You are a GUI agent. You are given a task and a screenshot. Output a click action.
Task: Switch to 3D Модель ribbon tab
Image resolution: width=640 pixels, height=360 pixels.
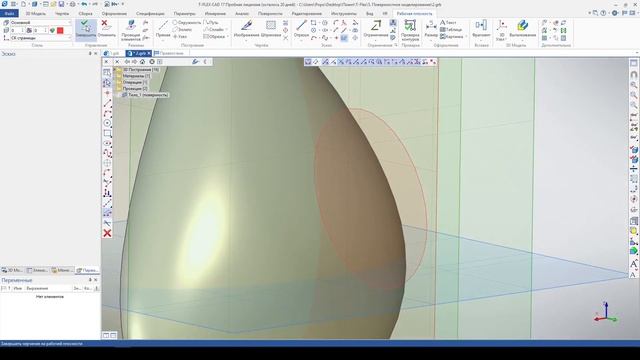point(36,13)
